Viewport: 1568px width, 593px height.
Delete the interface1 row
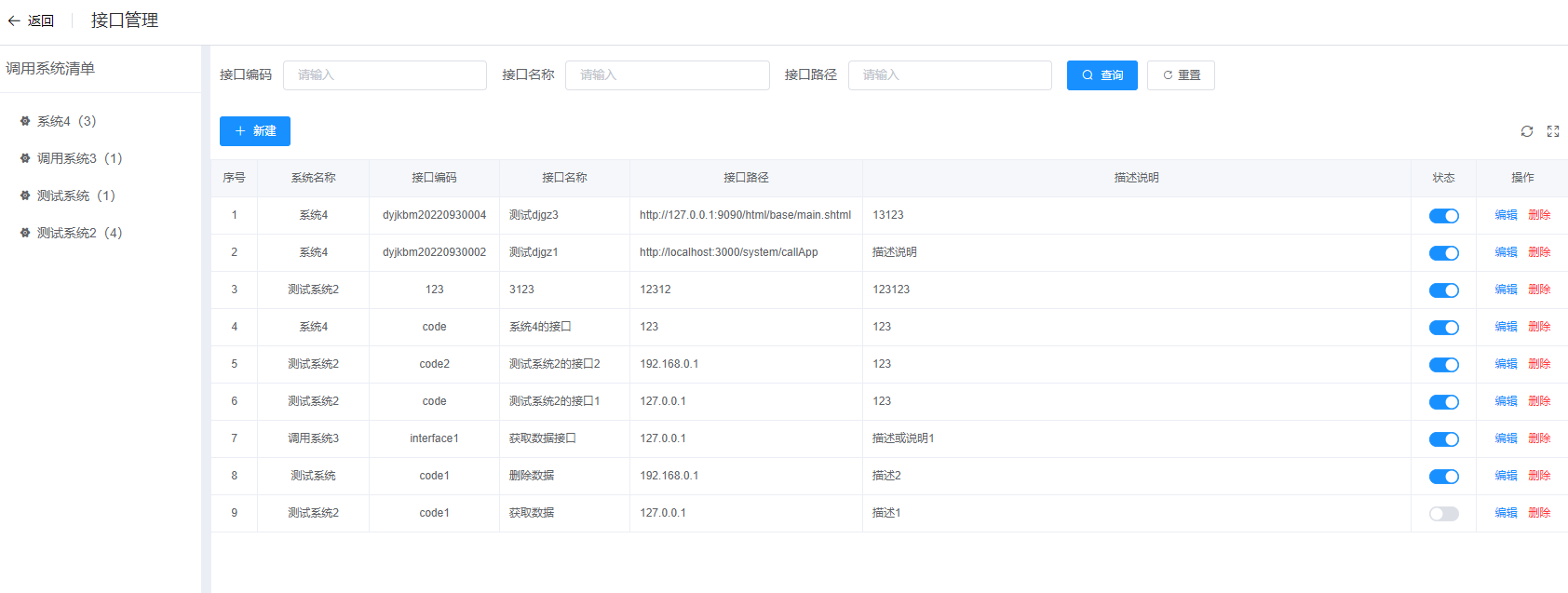(1539, 438)
